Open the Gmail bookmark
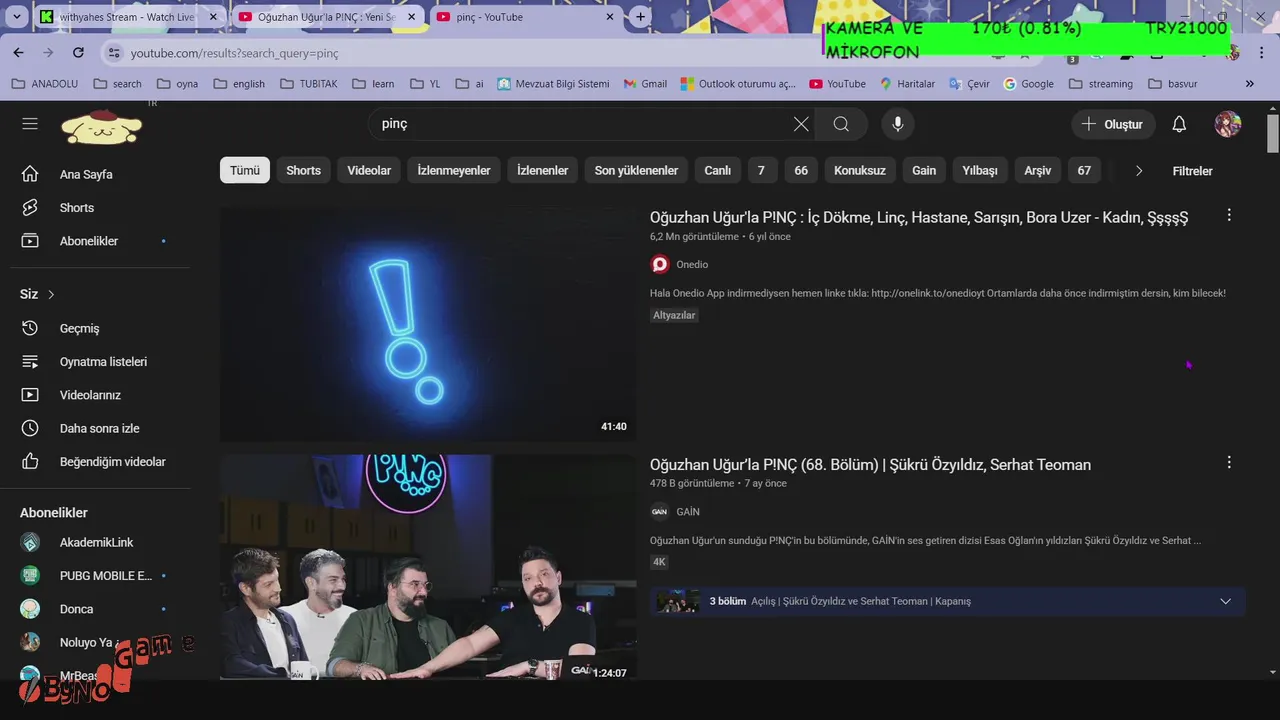This screenshot has height=720, width=1280. tap(645, 84)
